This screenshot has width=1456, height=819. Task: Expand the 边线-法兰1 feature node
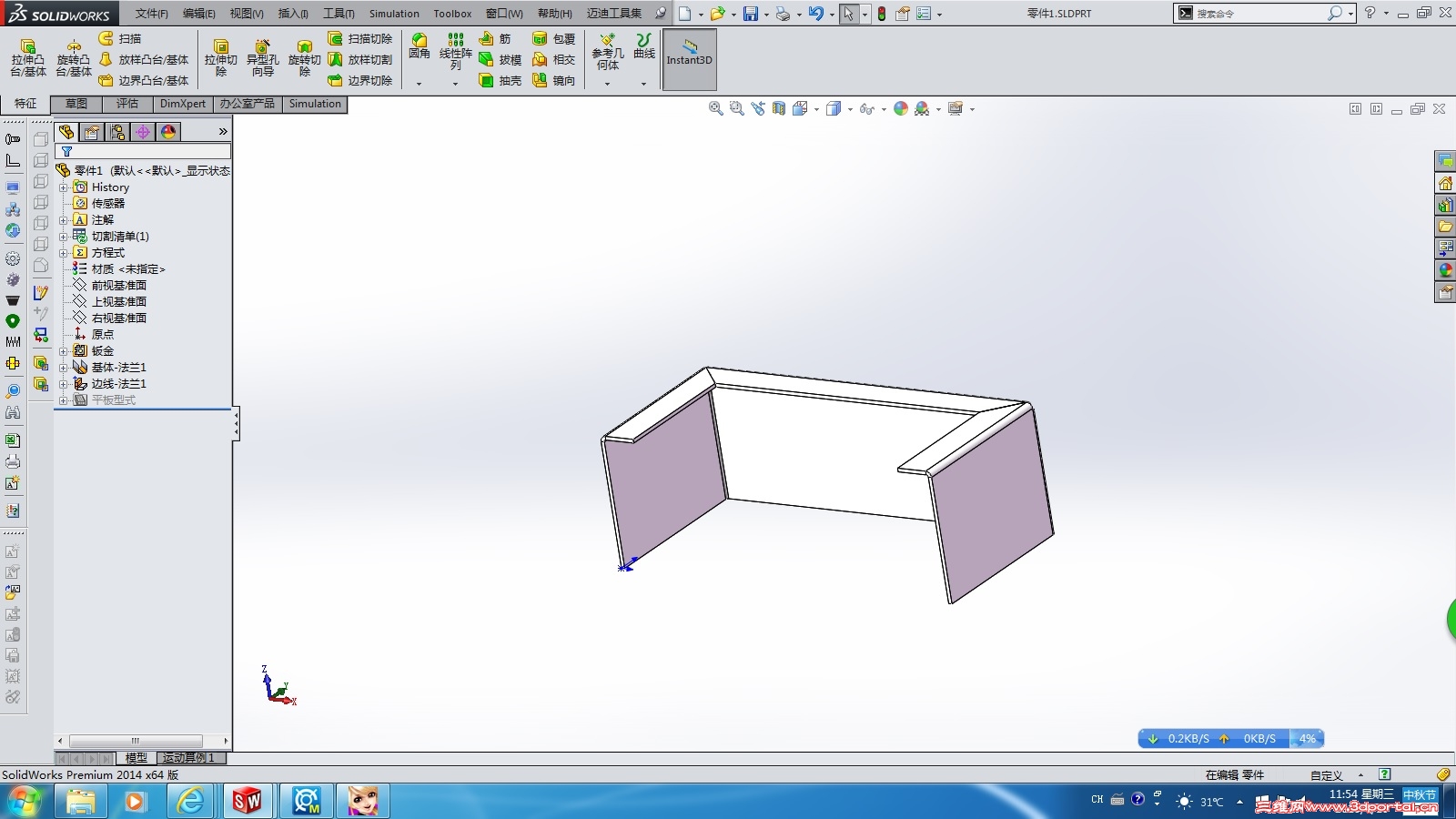point(64,384)
